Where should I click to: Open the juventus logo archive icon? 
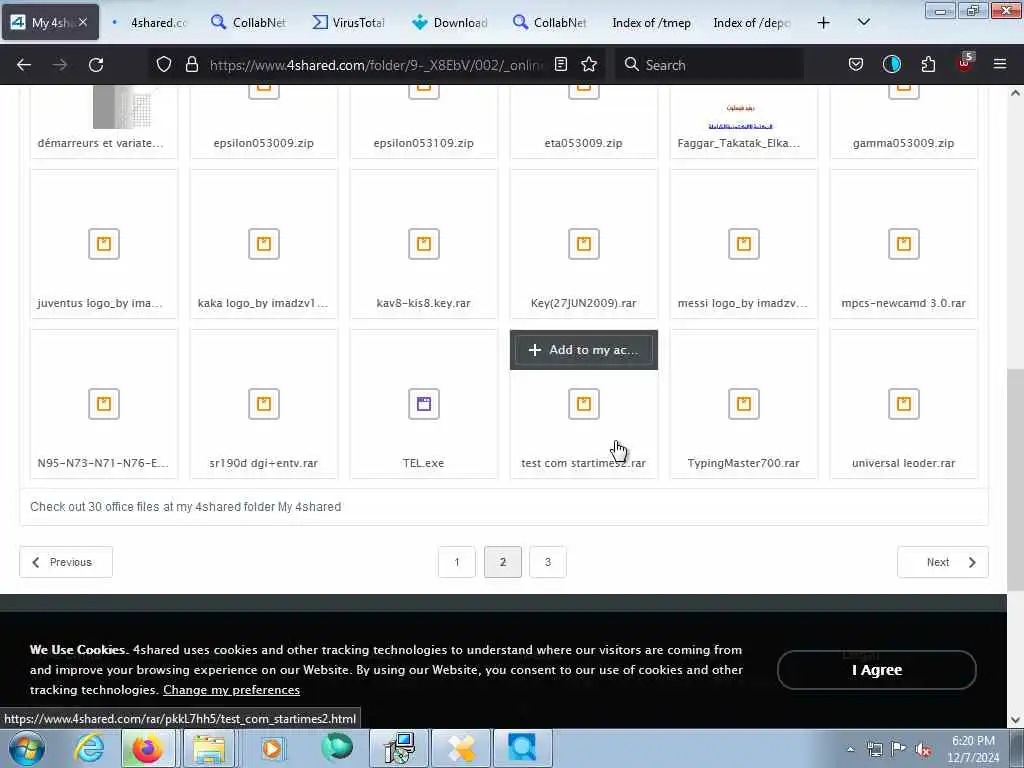pos(104,244)
